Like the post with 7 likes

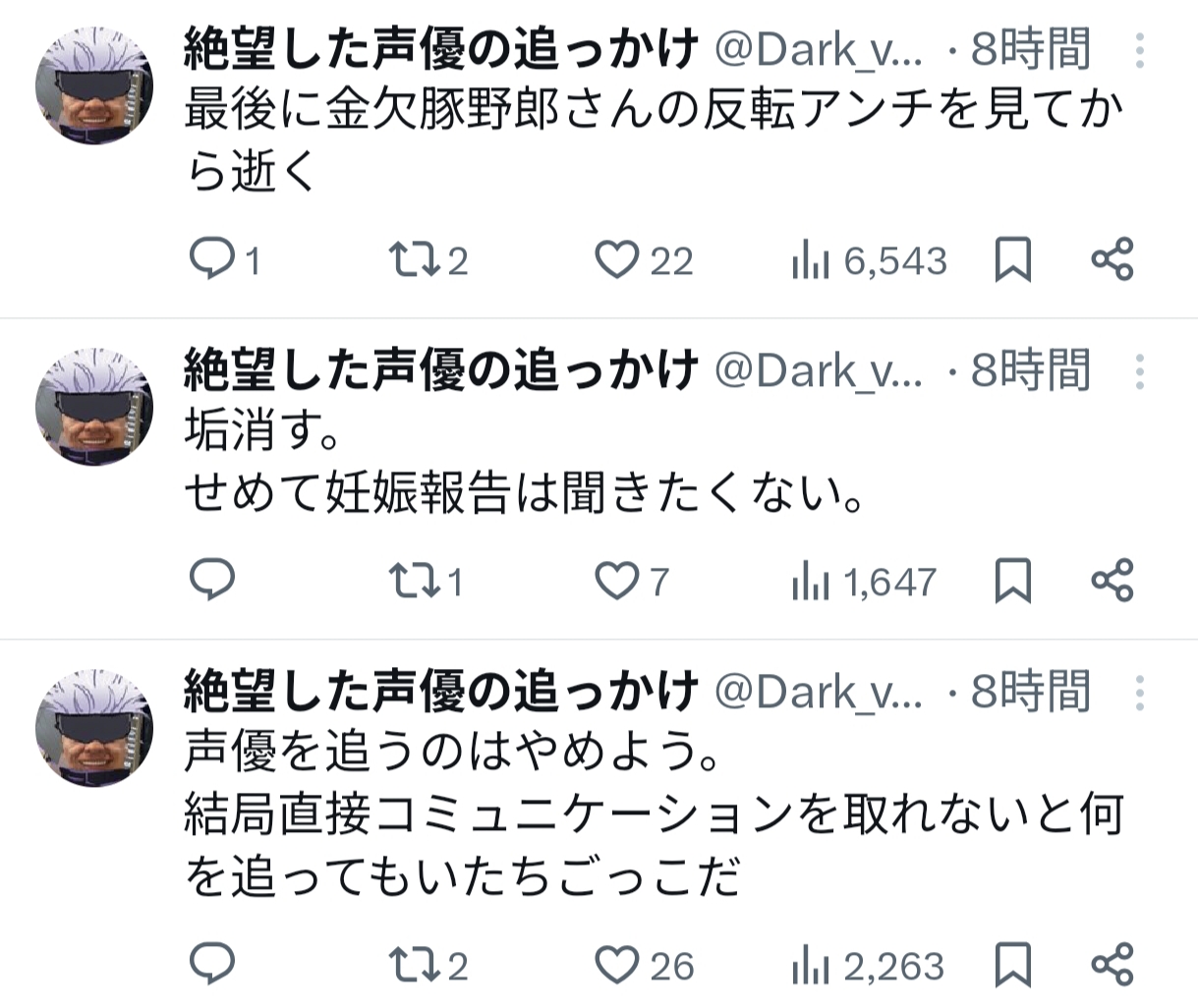click(x=618, y=581)
